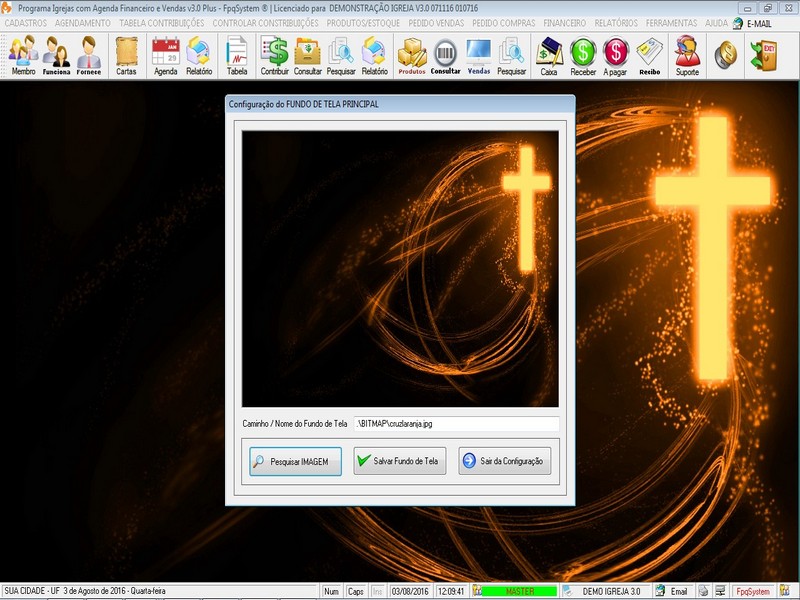
Task: Click the Caminho / Nome path field
Action: coord(456,424)
